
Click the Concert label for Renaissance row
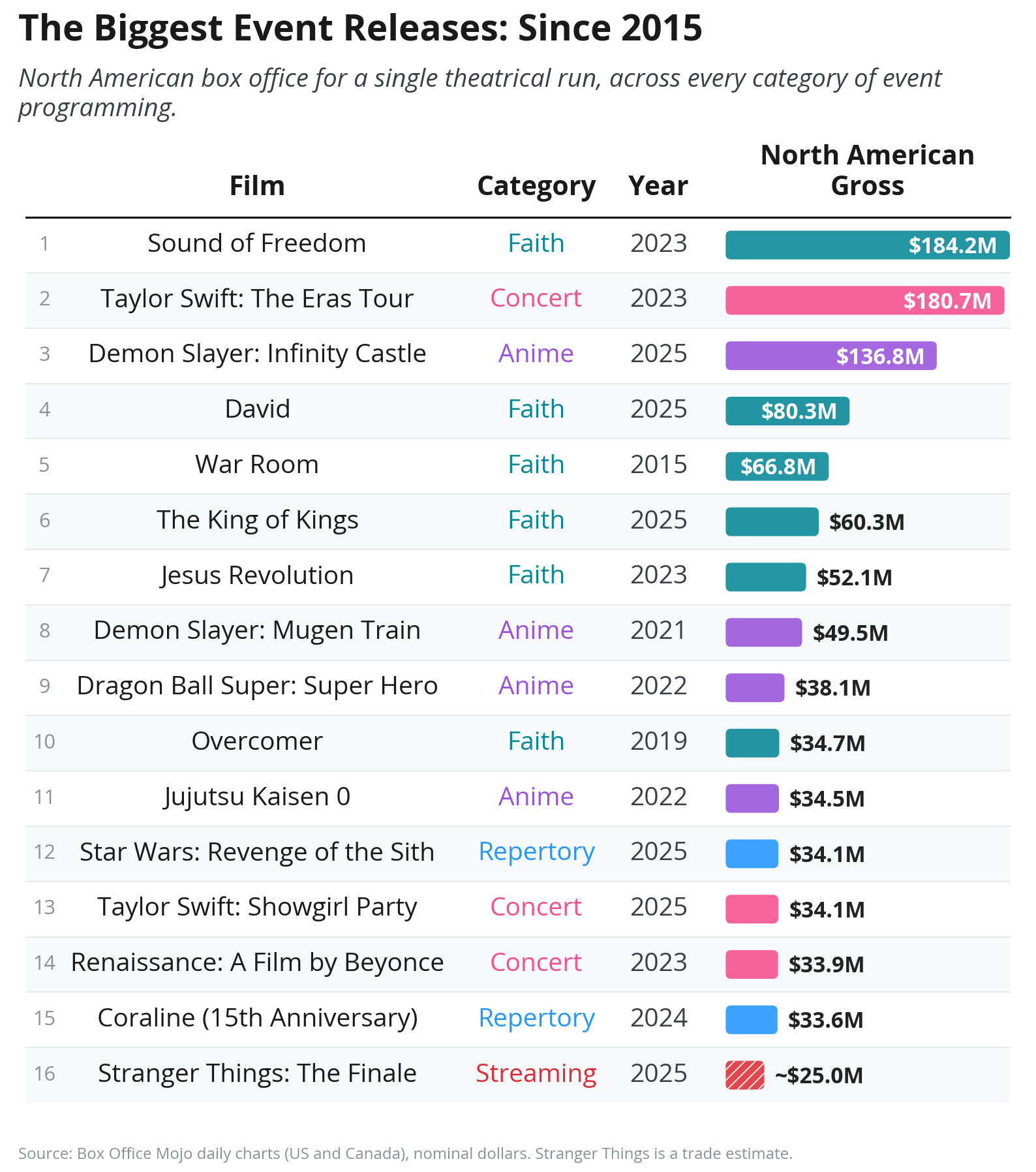coord(536,963)
